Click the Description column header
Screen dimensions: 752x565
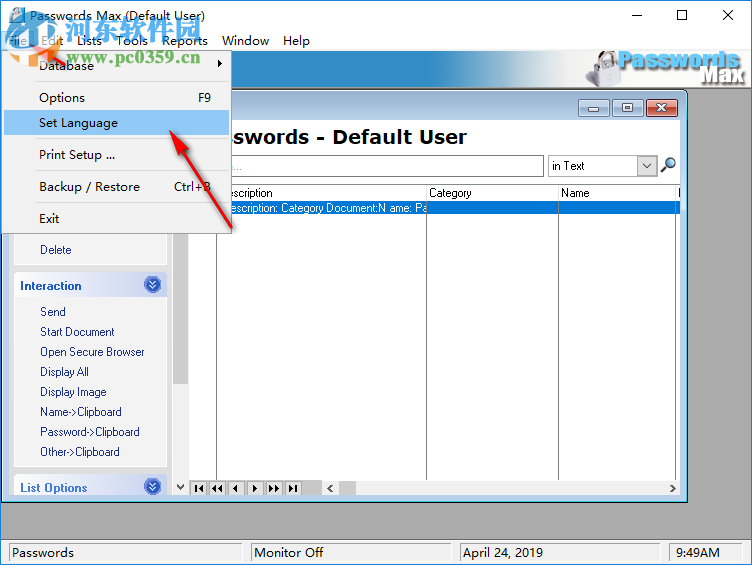point(329,193)
